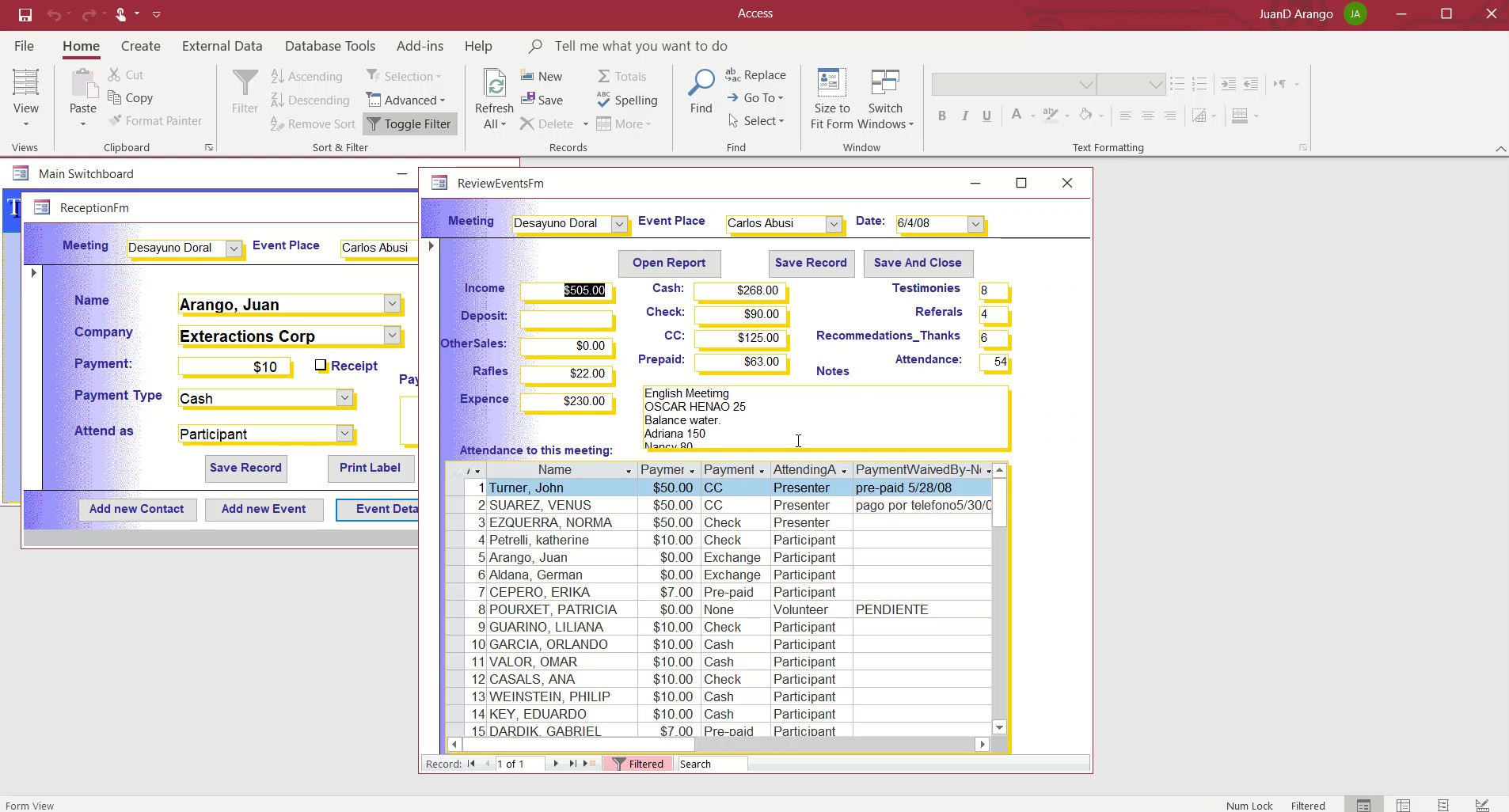The height and width of the screenshot is (812, 1509).
Task: Tick the Receipt checkbox in ReceptionFm
Action: click(x=321, y=365)
